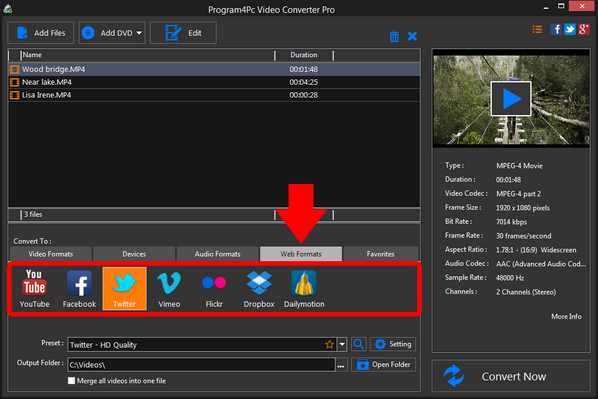Viewport: 598px width, 399px height.
Task: Switch to the Audio Formats tab
Action: (x=217, y=254)
